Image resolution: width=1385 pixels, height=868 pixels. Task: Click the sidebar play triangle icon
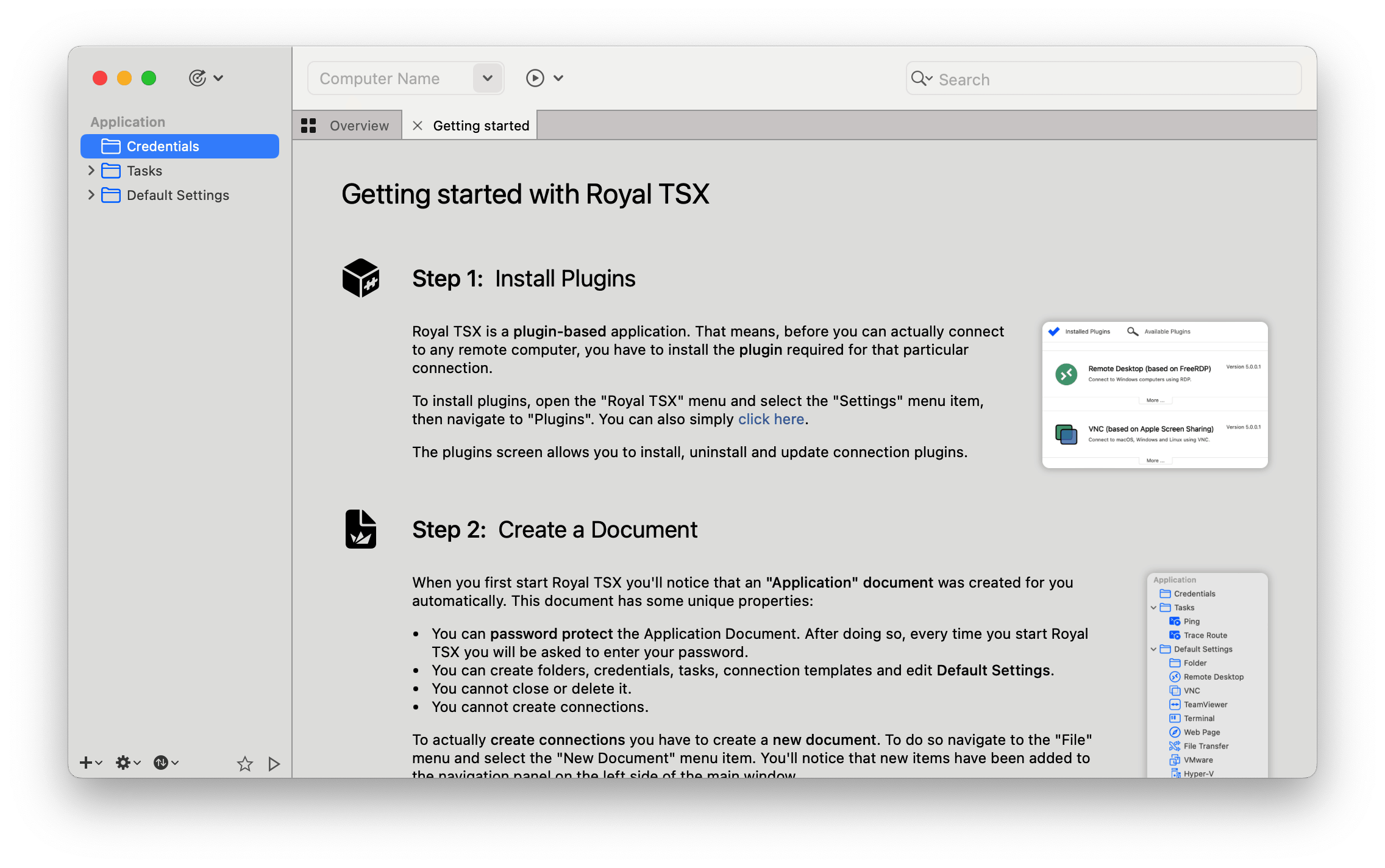tap(274, 763)
